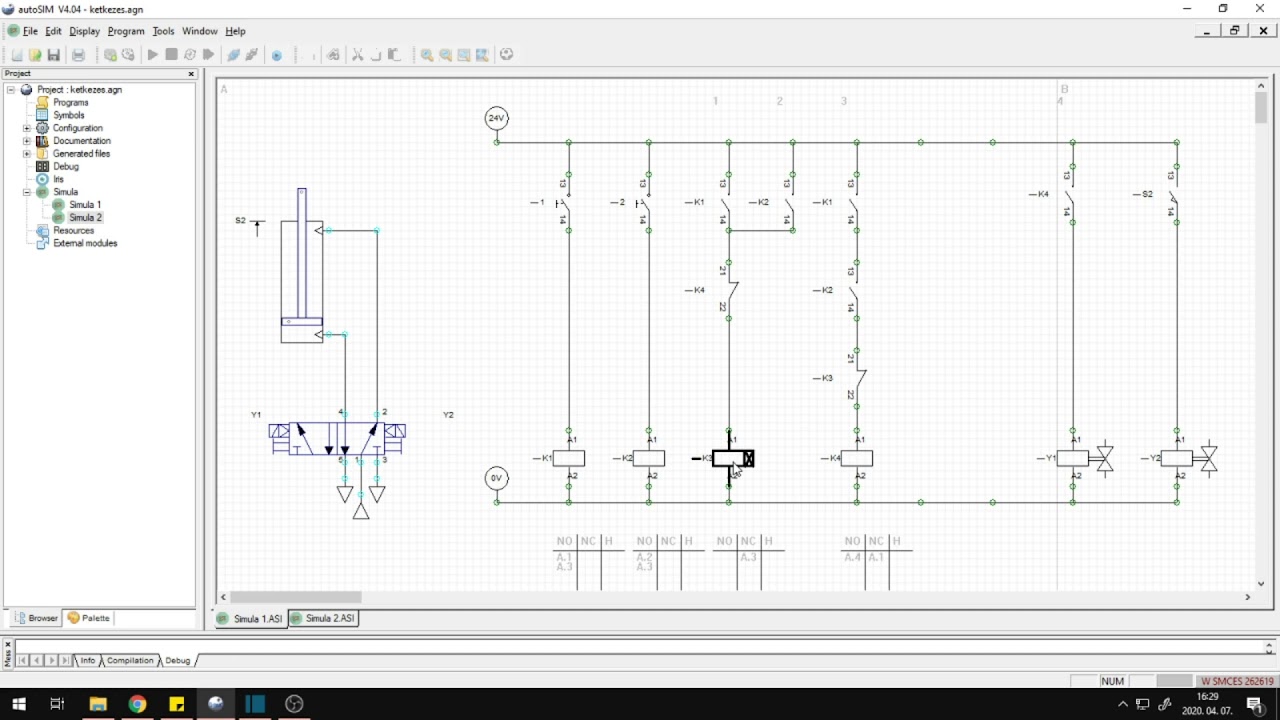Click the Paste clipboard toolbar icon
This screenshot has width=1280, height=720.
(394, 55)
